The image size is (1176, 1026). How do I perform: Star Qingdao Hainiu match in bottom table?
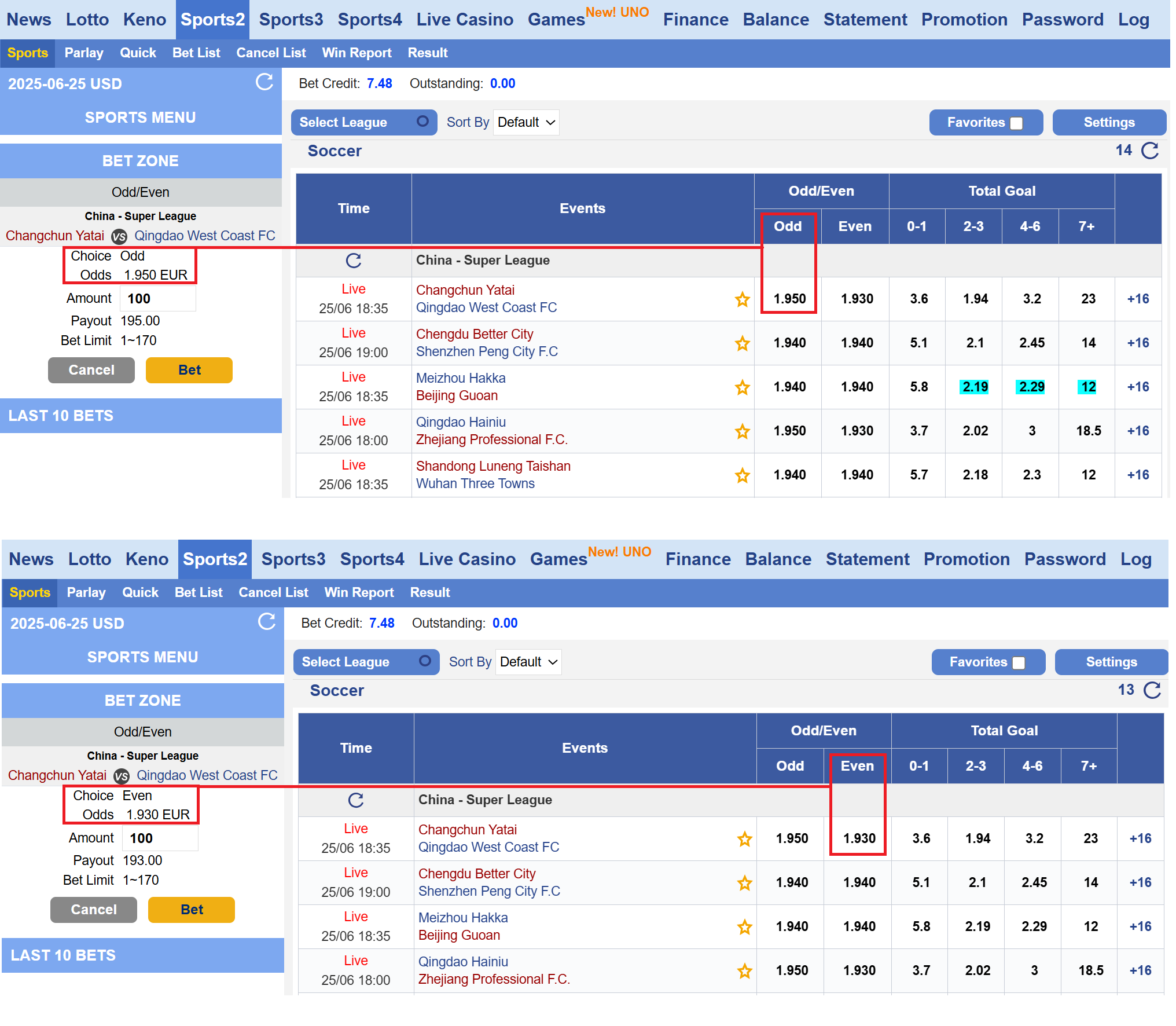[x=745, y=971]
